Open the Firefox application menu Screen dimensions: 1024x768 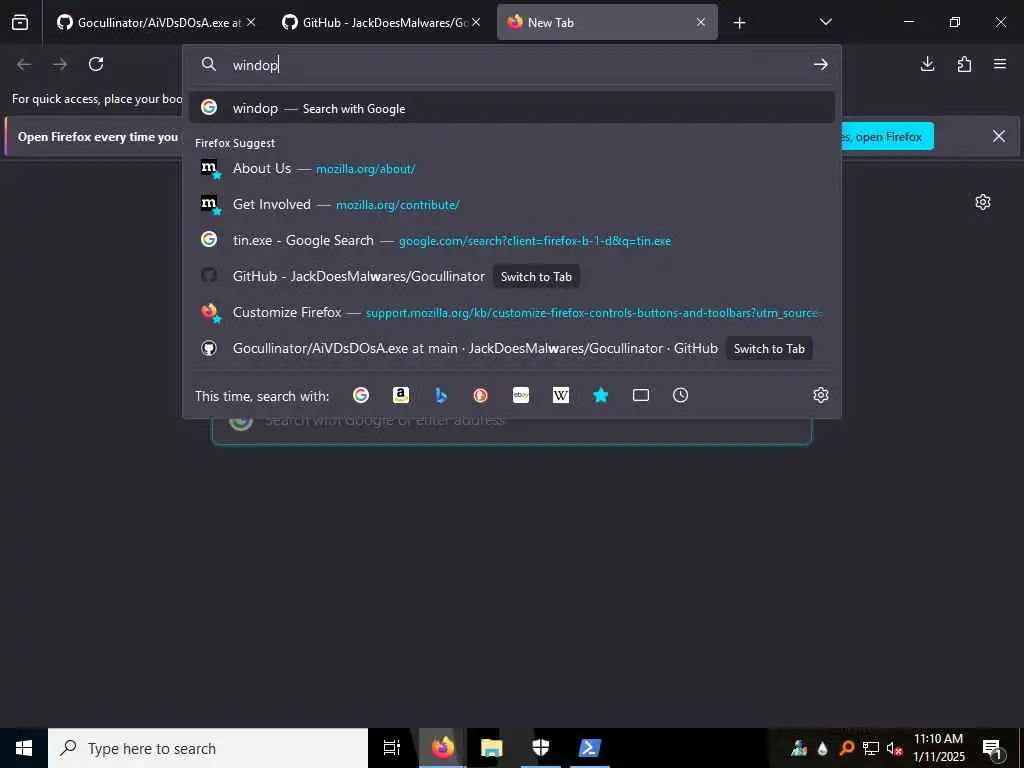1000,64
